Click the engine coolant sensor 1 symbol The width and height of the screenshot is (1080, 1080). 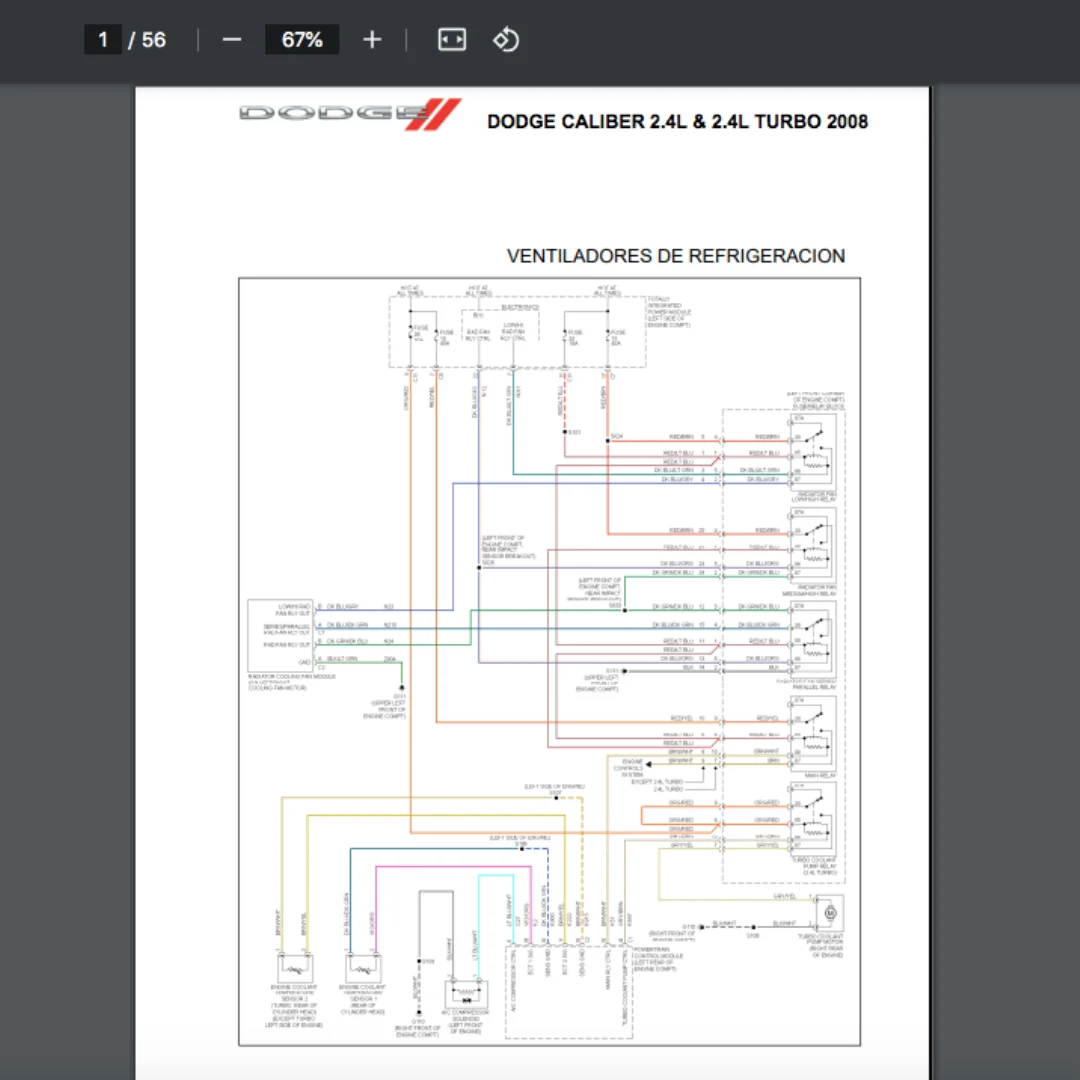(366, 969)
